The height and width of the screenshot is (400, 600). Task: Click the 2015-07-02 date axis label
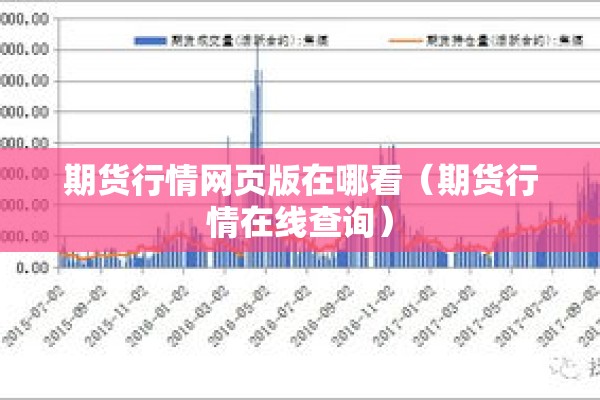coord(34,317)
